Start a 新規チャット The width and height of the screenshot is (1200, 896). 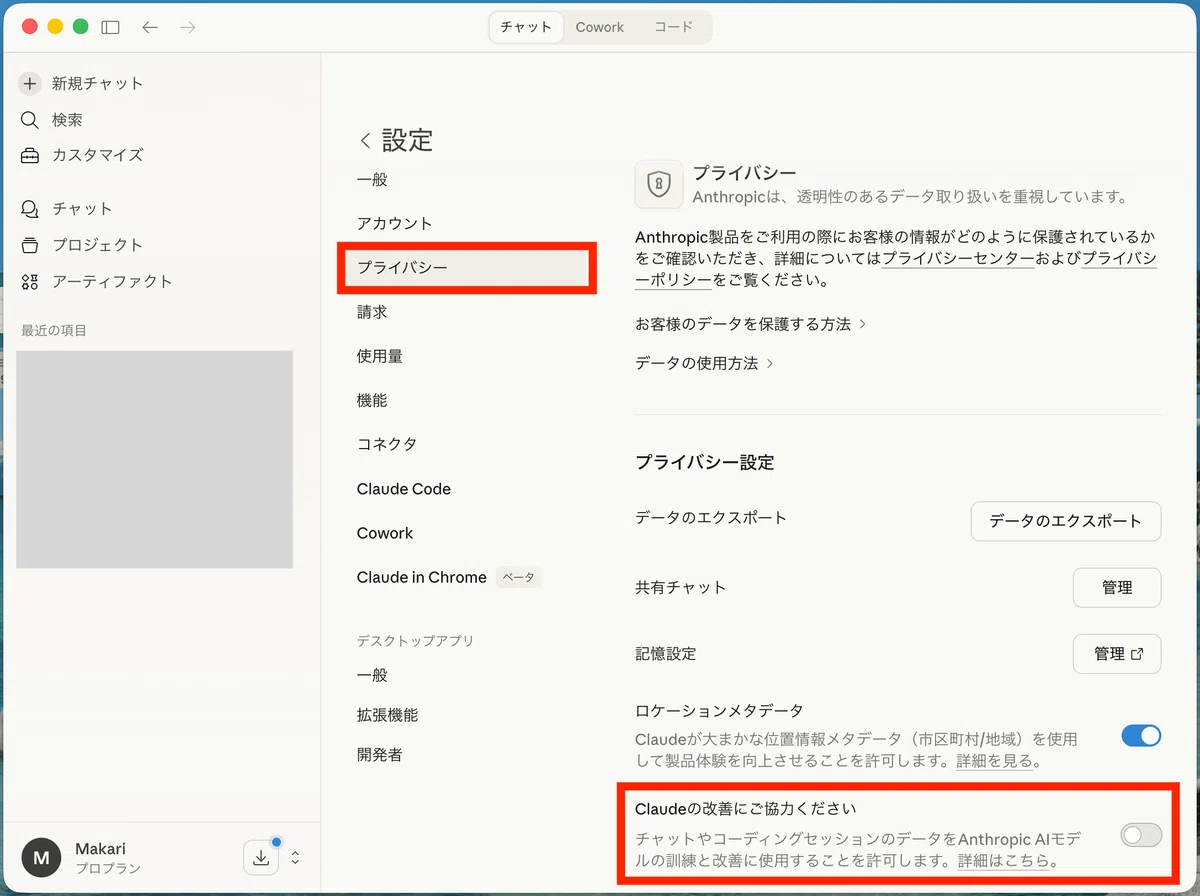[97, 84]
